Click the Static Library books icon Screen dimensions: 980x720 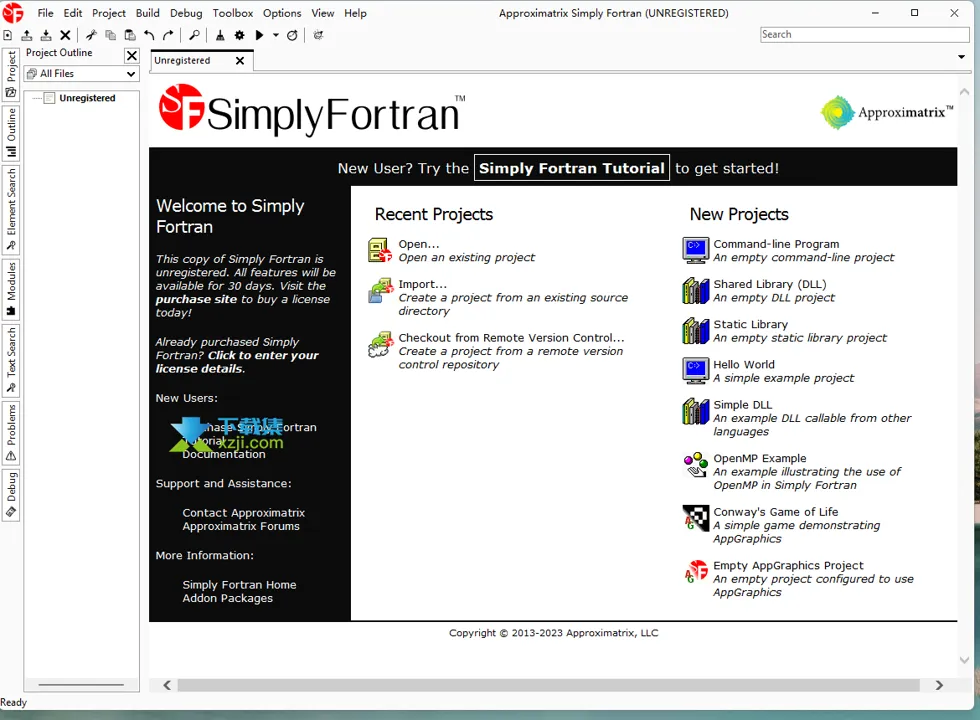(x=696, y=331)
